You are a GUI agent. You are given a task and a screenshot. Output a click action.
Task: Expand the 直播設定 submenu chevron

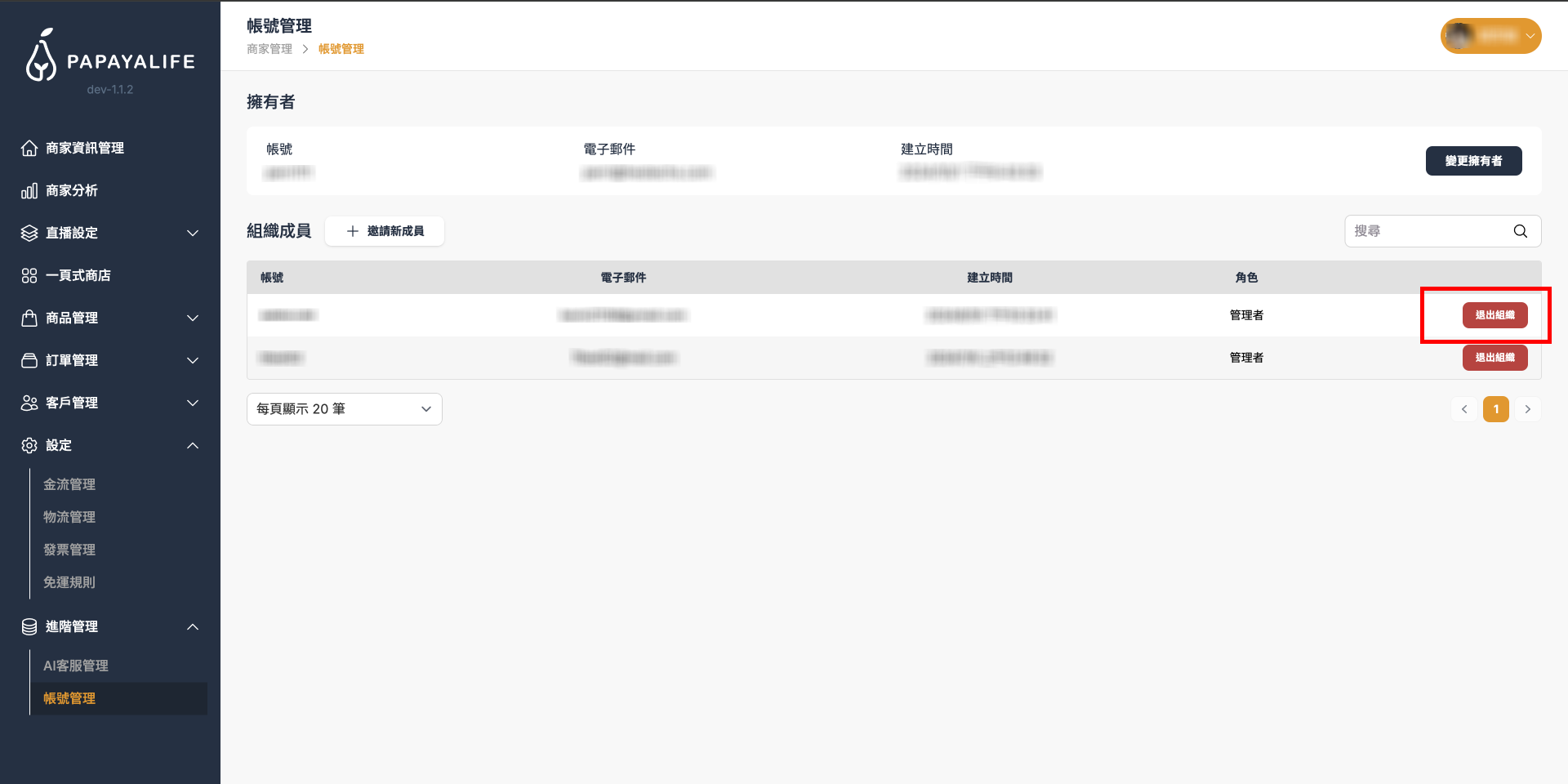(x=193, y=233)
